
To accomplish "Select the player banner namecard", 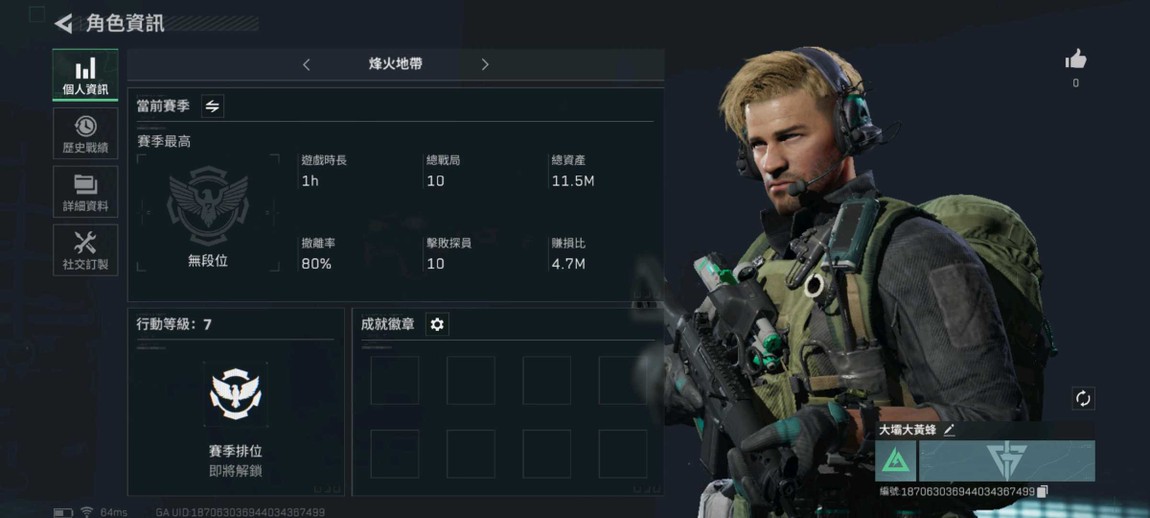I will [1006, 461].
